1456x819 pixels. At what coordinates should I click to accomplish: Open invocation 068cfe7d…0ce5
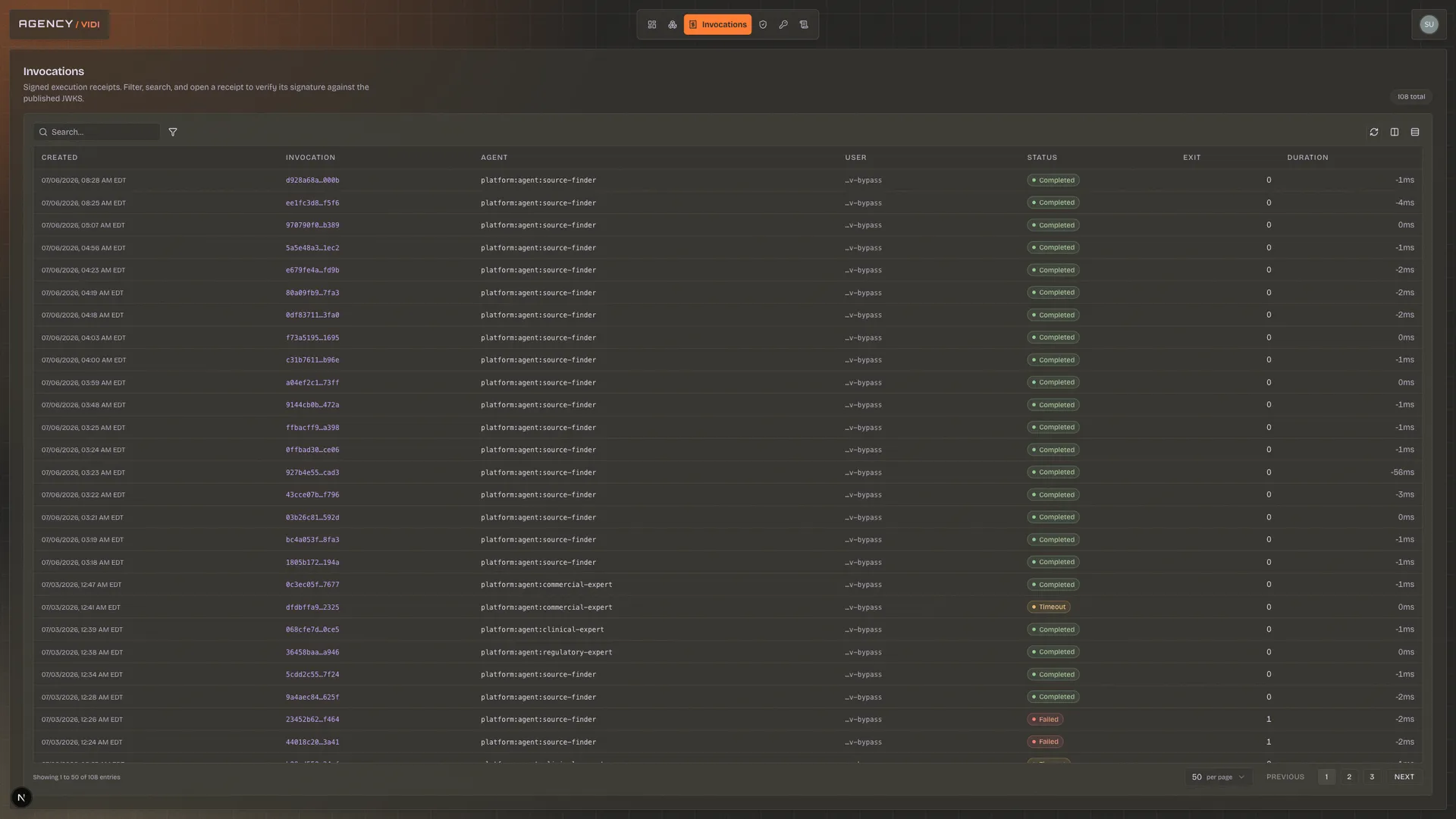[312, 630]
